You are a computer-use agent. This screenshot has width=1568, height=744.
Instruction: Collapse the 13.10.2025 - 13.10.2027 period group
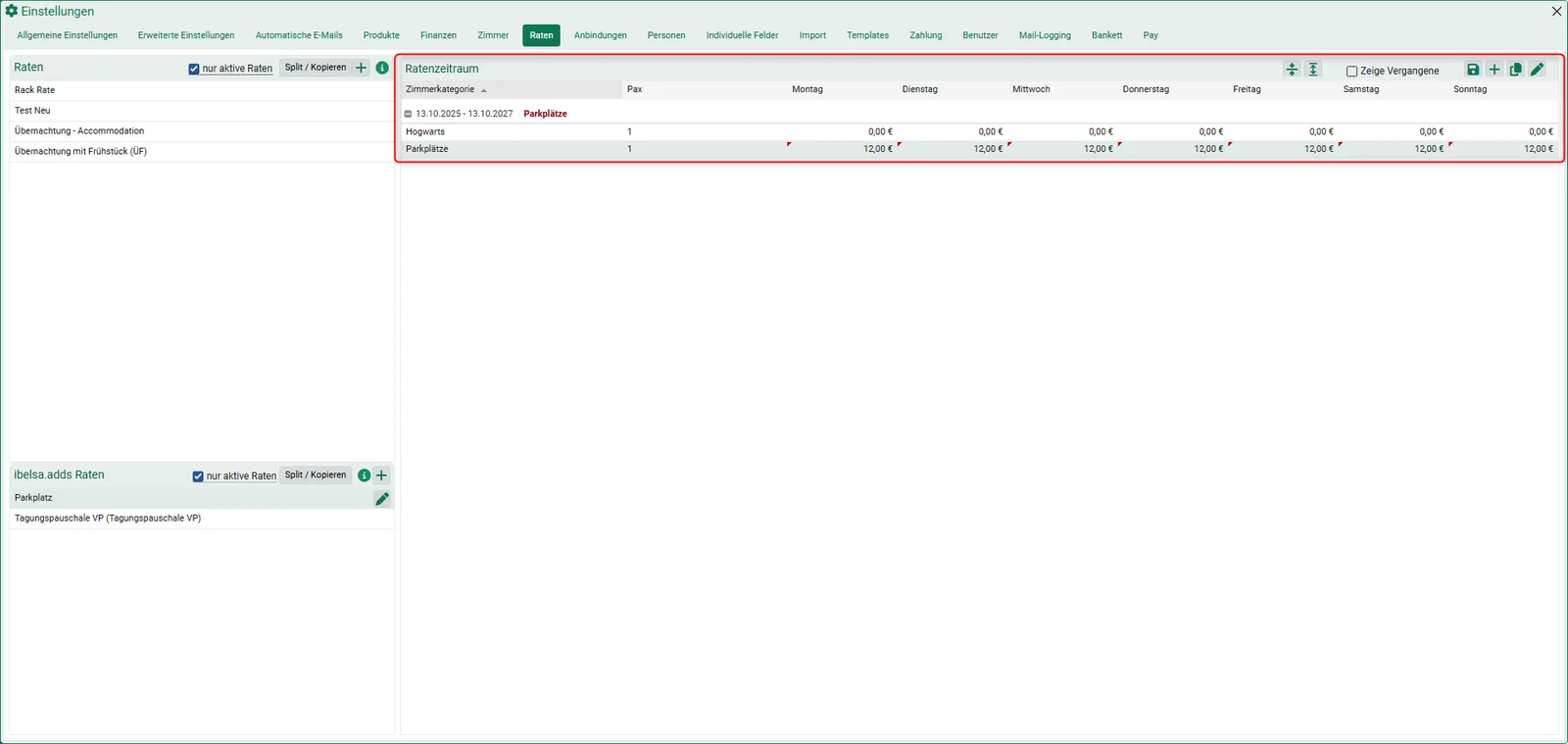(x=409, y=114)
